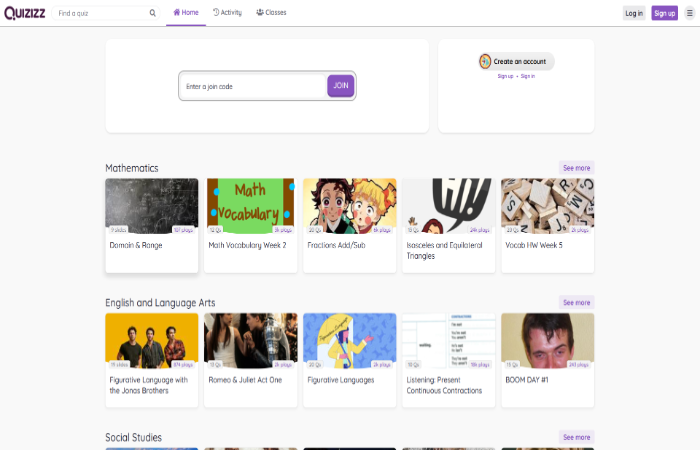This screenshot has width=700, height=450.
Task: Click the small Sign up link under Create an account
Action: pos(505,76)
